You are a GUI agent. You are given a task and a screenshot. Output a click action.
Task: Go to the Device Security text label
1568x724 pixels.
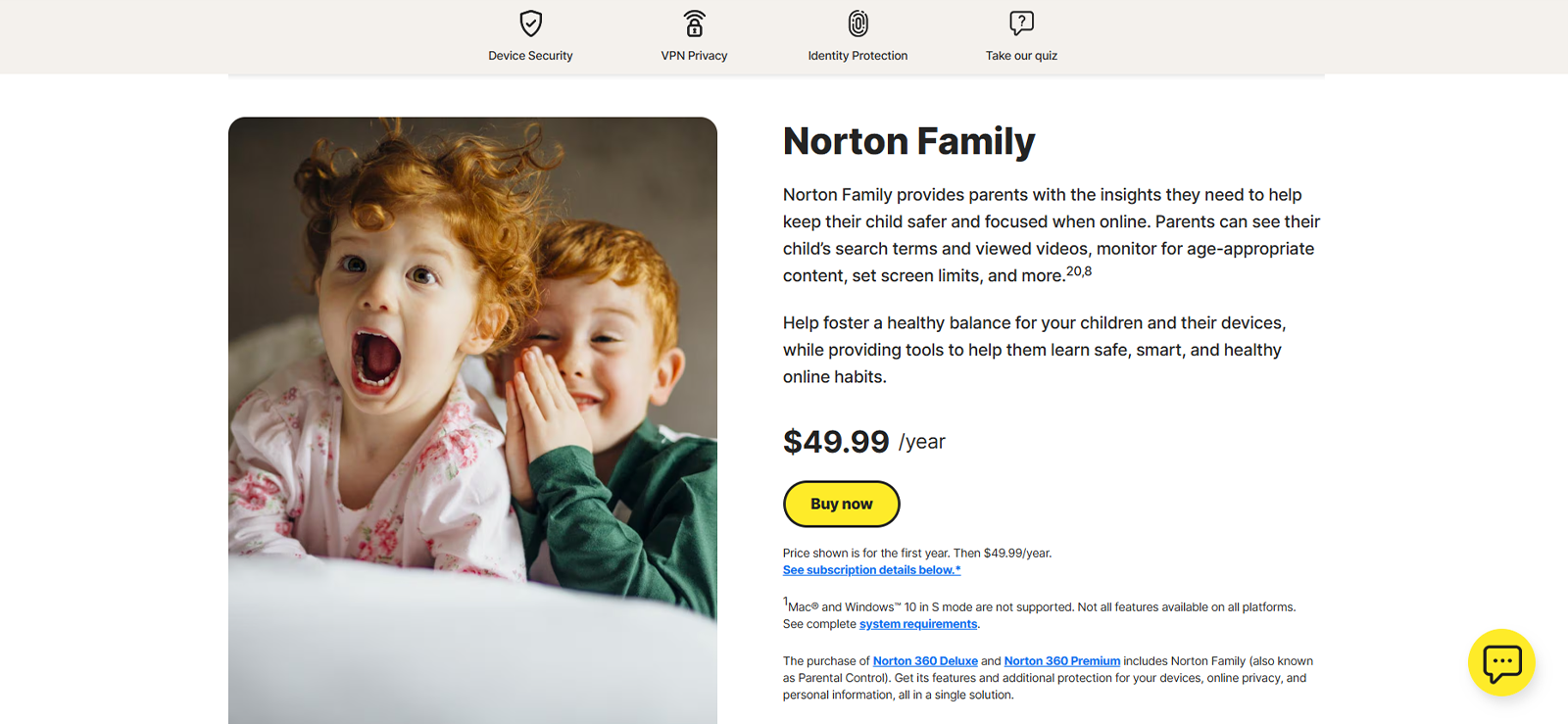[530, 56]
